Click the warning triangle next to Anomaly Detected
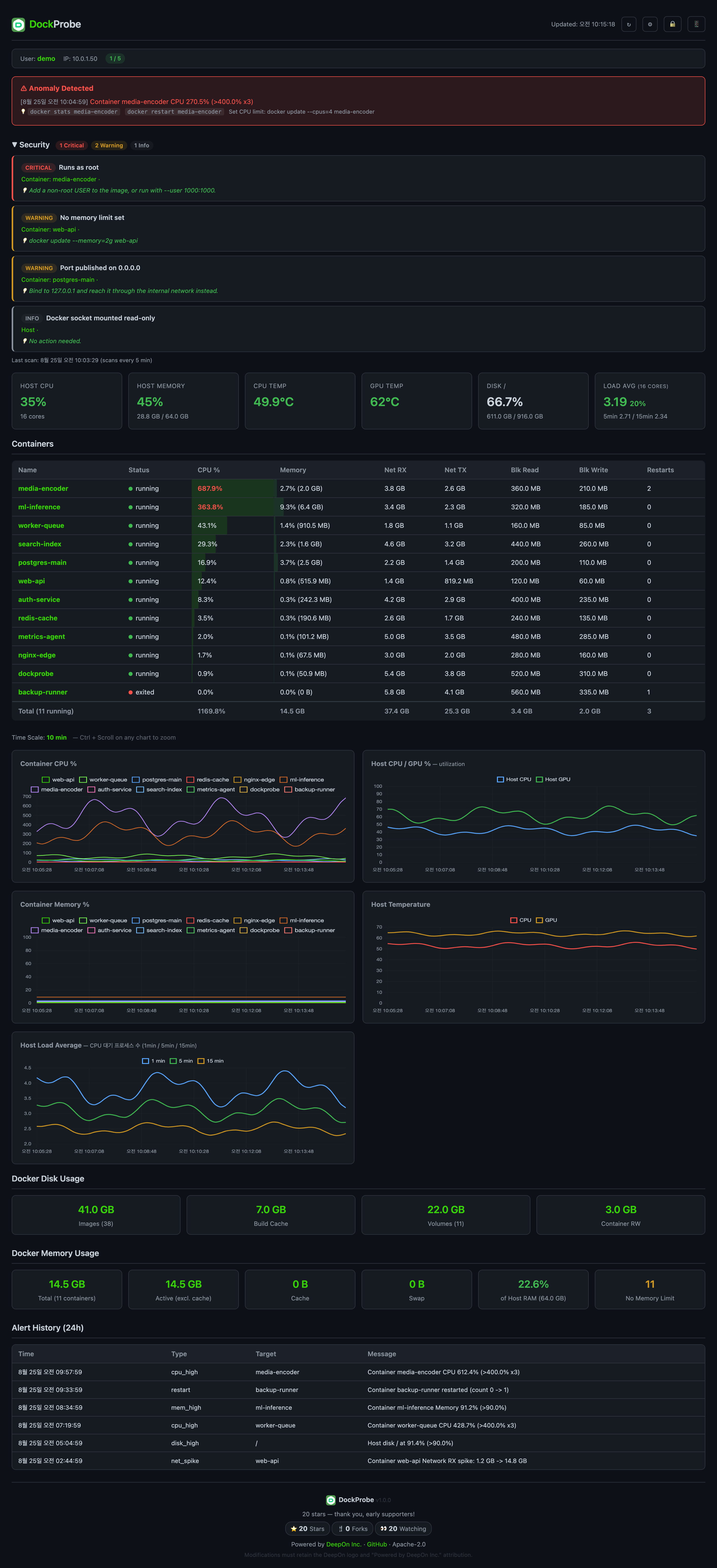The image size is (717, 1568). point(24,88)
